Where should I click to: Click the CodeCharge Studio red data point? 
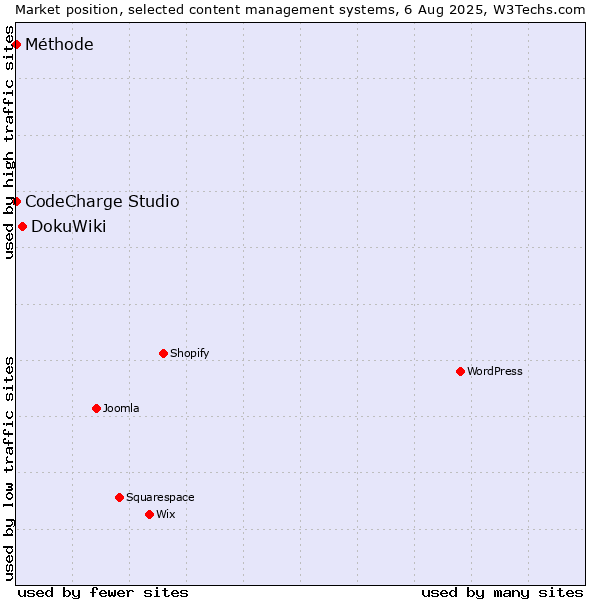click(16, 201)
